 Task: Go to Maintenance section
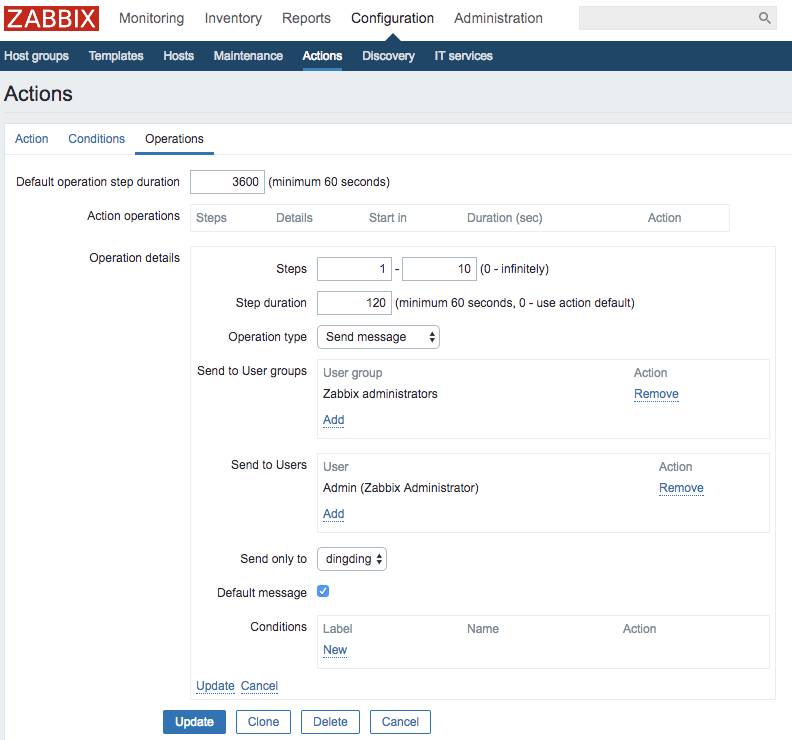[x=248, y=56]
